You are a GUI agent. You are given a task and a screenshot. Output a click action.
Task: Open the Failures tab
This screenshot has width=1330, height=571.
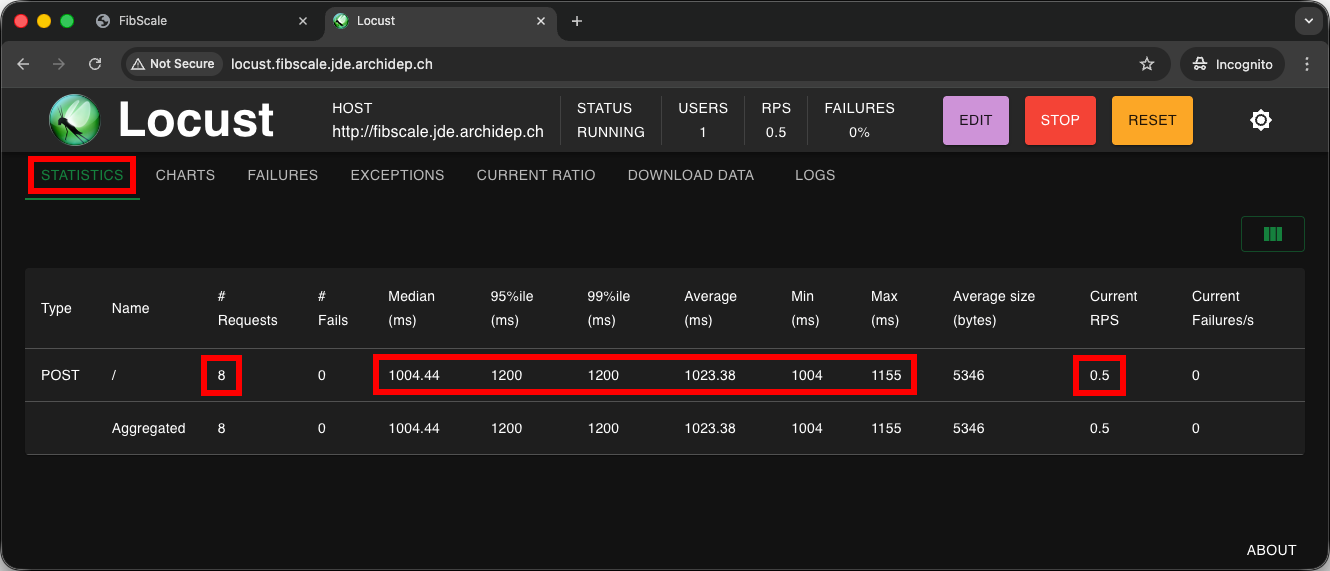(x=283, y=175)
